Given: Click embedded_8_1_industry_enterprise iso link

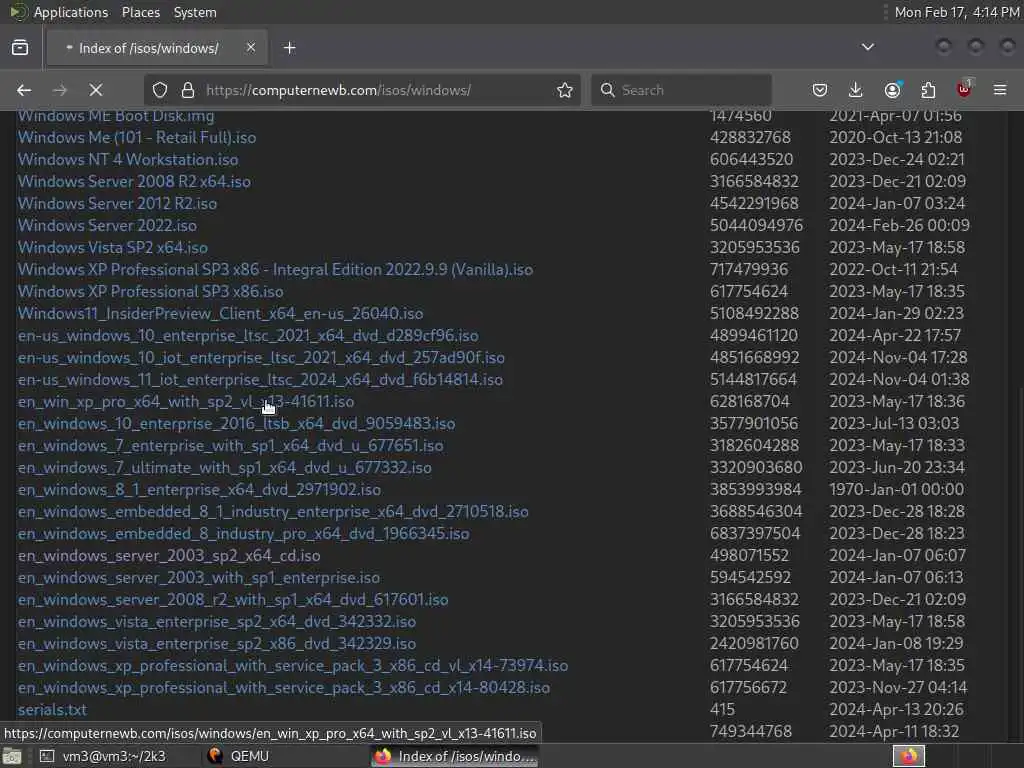Looking at the screenshot, I should [273, 512].
